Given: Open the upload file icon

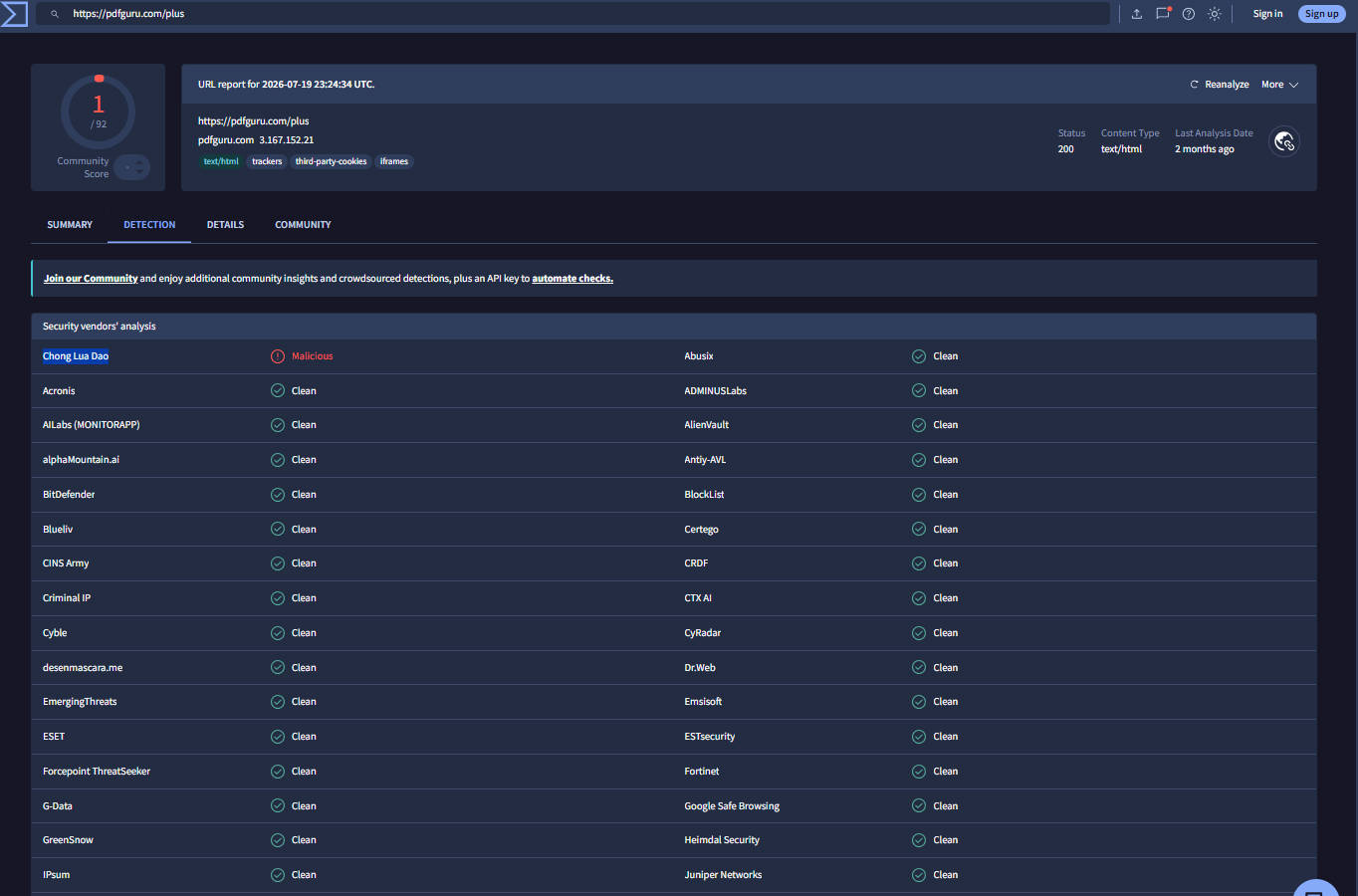Looking at the screenshot, I should (1136, 14).
